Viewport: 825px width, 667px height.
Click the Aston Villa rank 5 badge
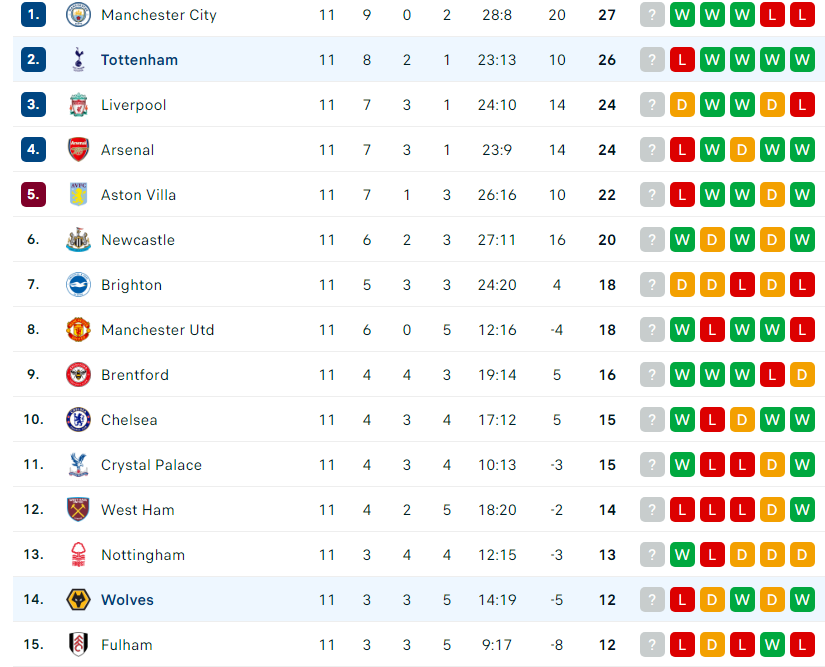pyautogui.click(x=33, y=195)
